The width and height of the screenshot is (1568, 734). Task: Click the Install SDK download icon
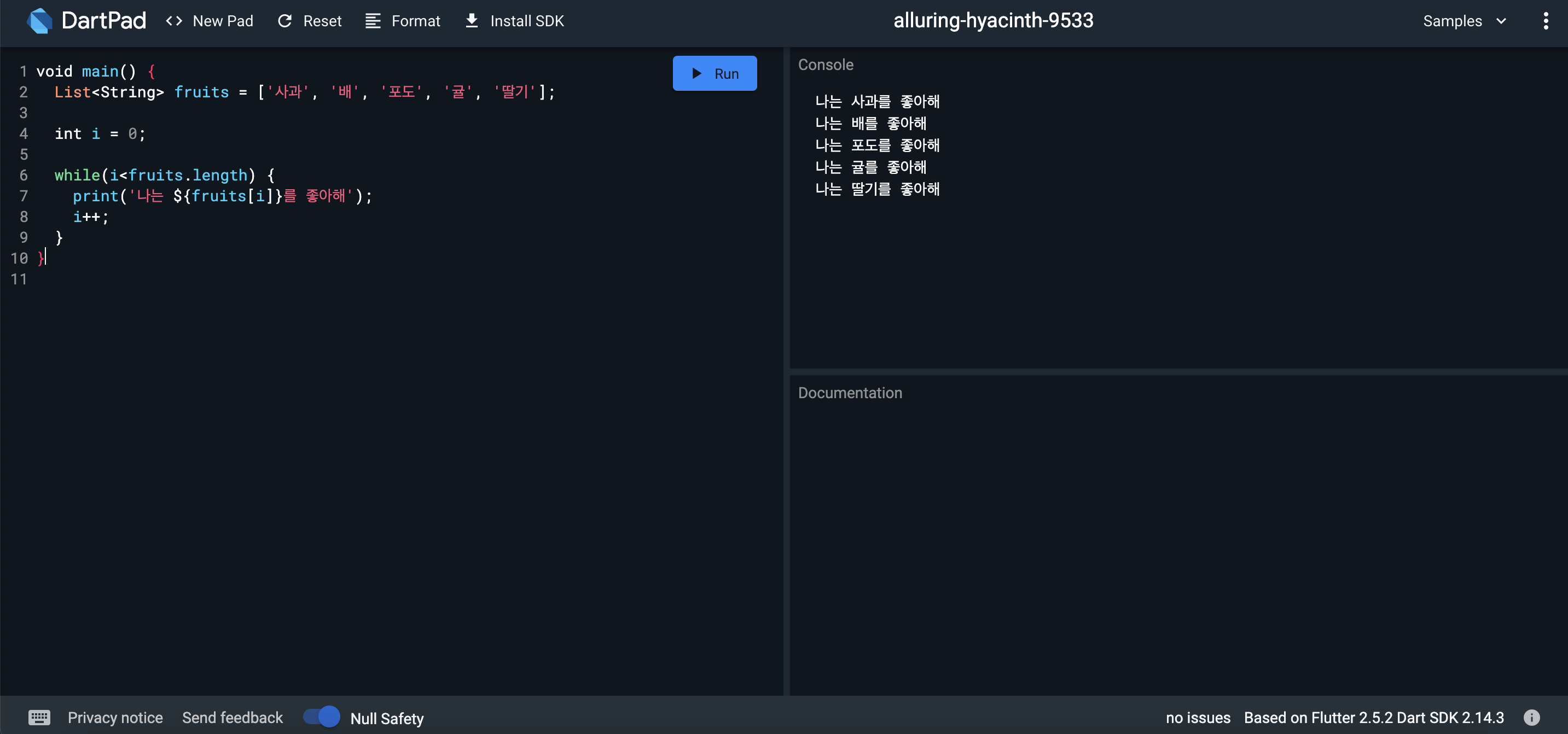tap(471, 21)
